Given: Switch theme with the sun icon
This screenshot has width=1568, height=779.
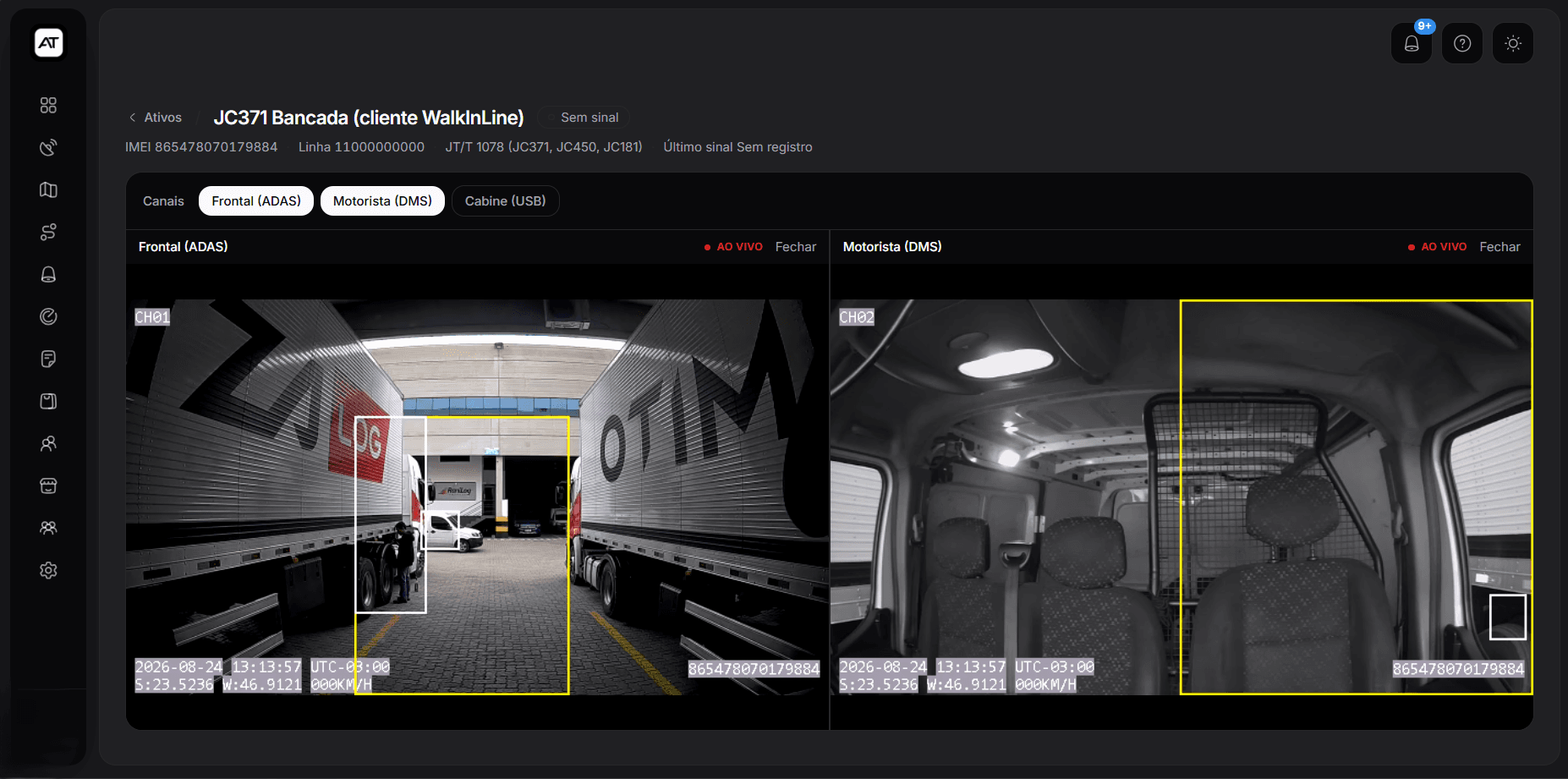Looking at the screenshot, I should pyautogui.click(x=1513, y=43).
